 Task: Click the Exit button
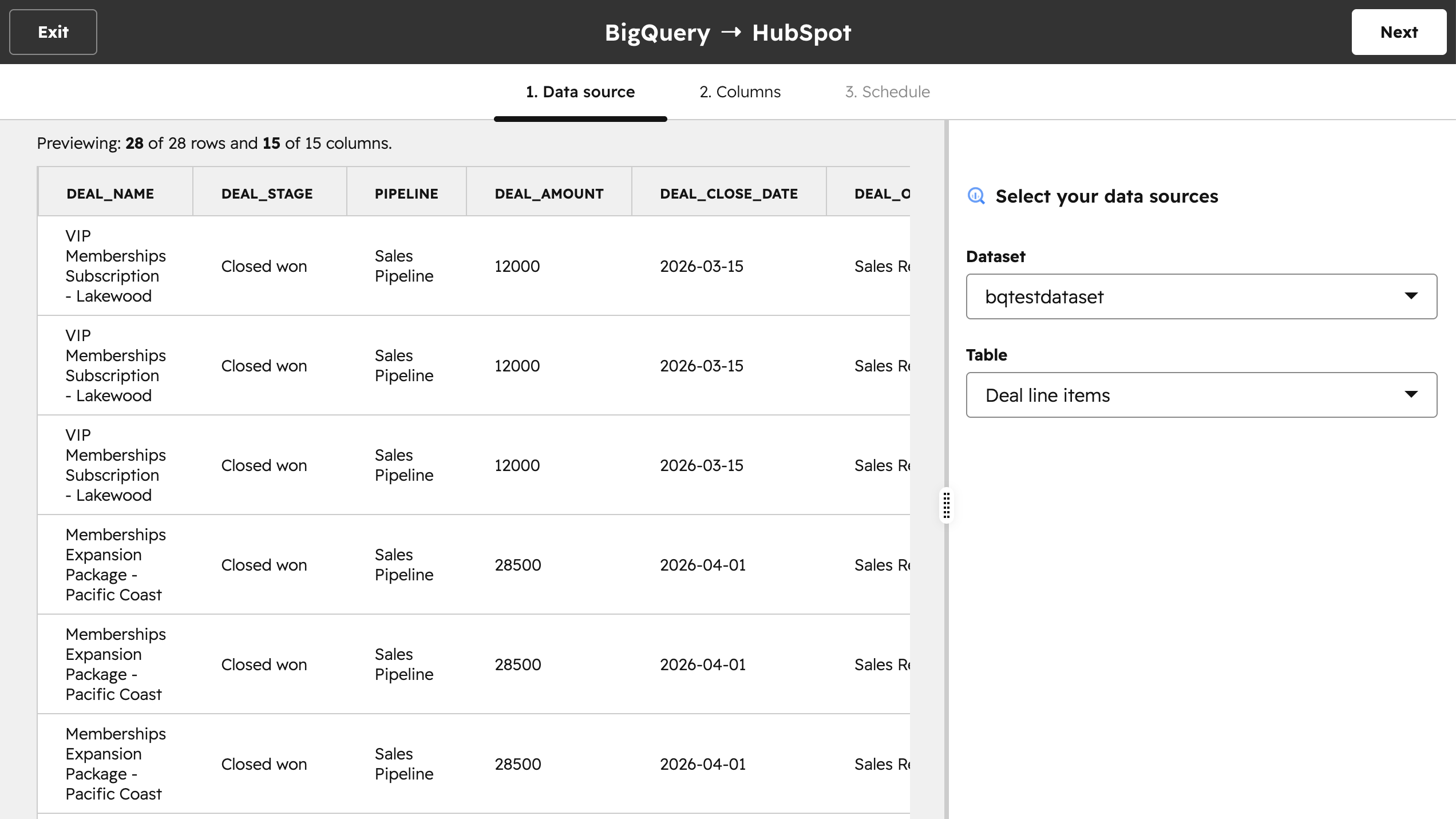coord(53,32)
